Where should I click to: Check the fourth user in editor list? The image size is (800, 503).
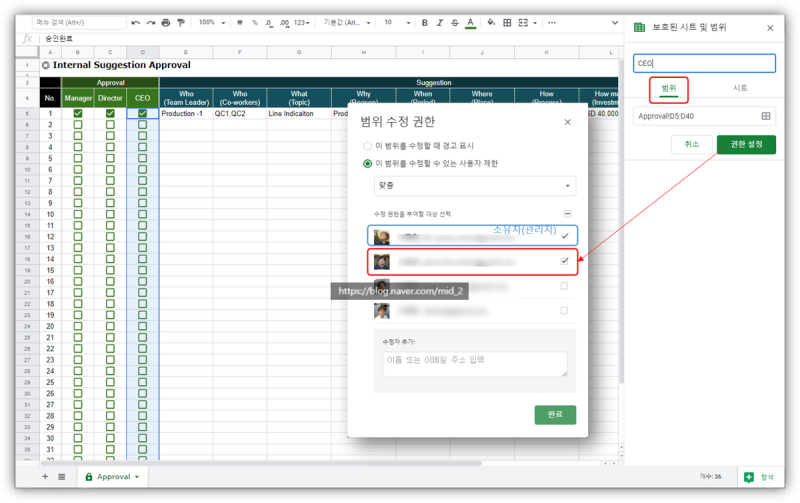coord(564,311)
